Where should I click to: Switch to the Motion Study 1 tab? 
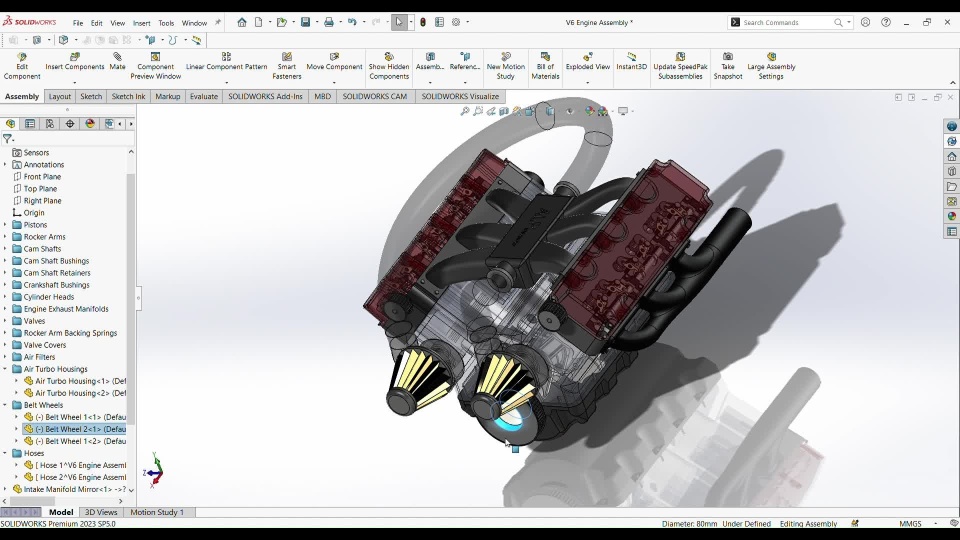click(157, 512)
